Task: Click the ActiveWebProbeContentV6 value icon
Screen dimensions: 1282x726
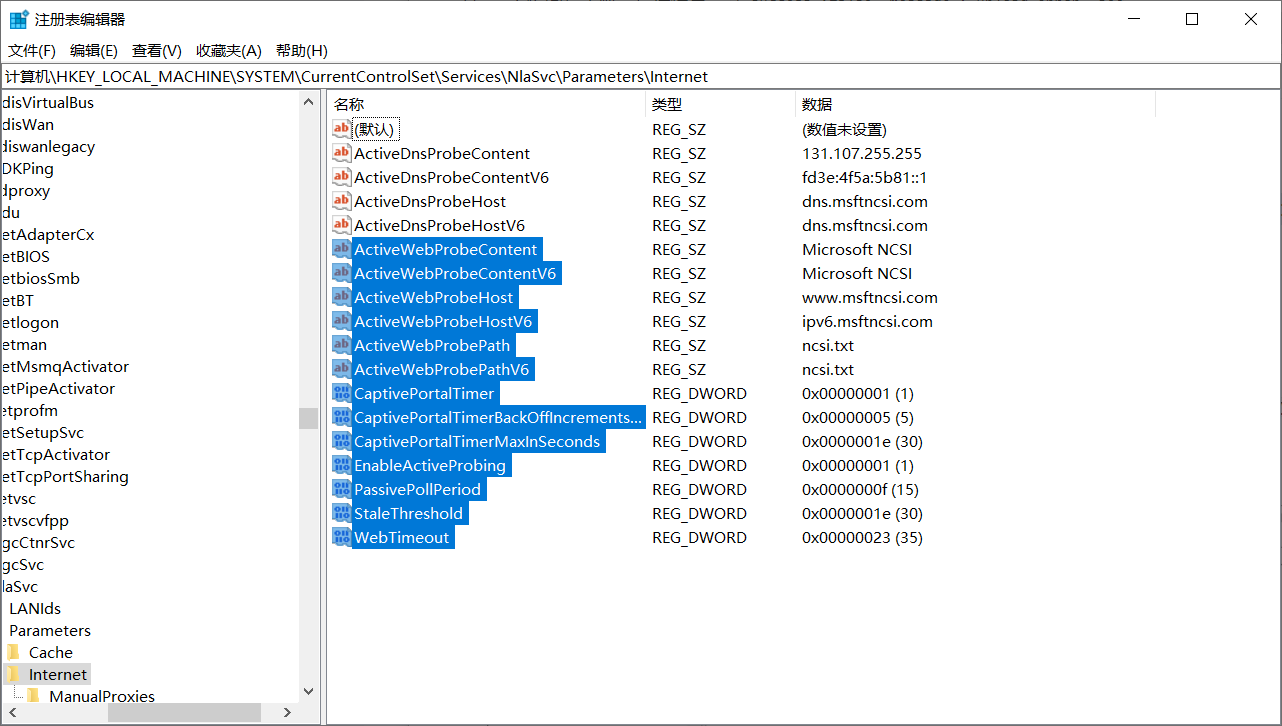Action: point(341,273)
